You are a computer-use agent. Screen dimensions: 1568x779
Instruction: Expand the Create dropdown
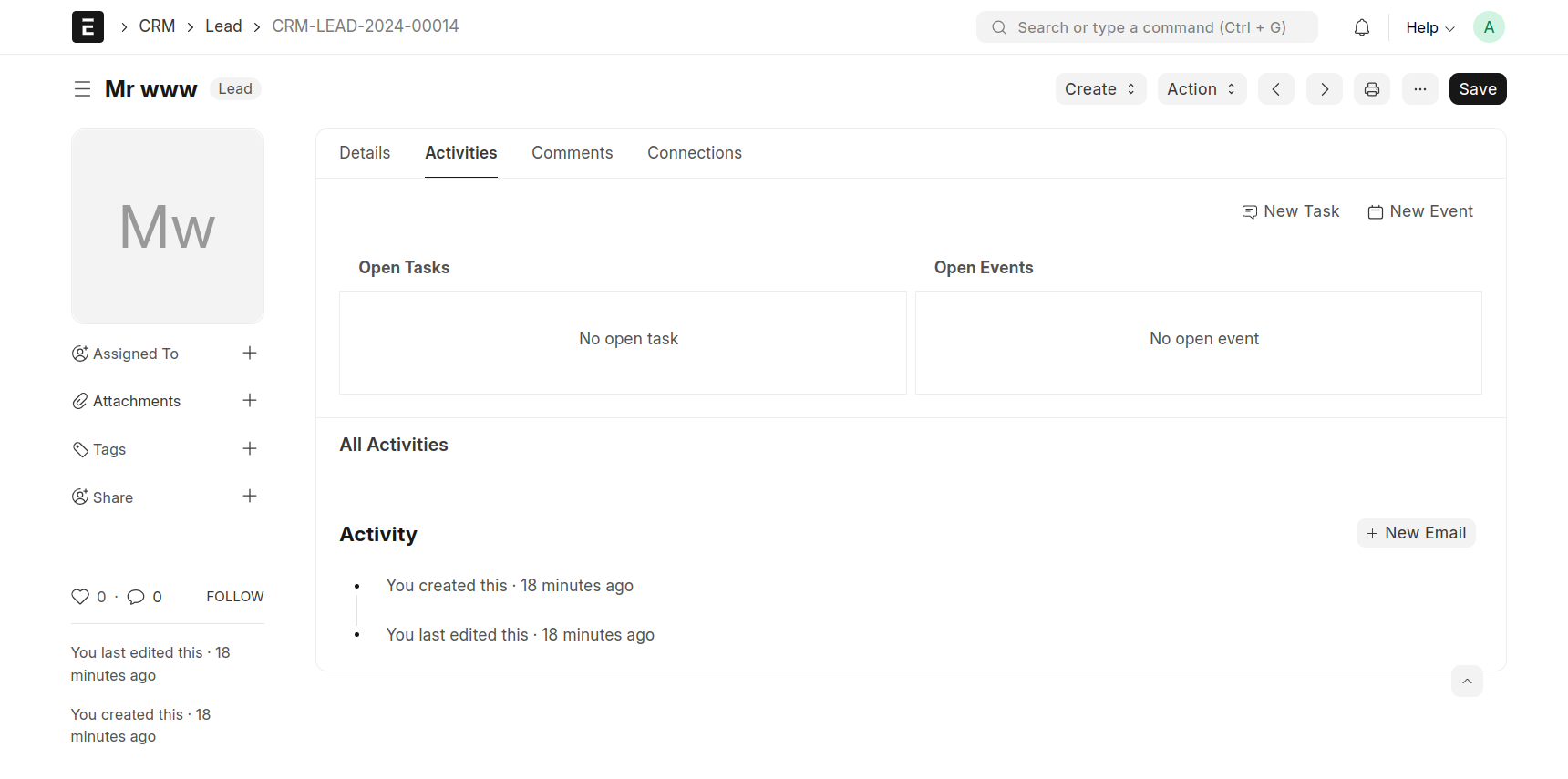coord(1099,89)
